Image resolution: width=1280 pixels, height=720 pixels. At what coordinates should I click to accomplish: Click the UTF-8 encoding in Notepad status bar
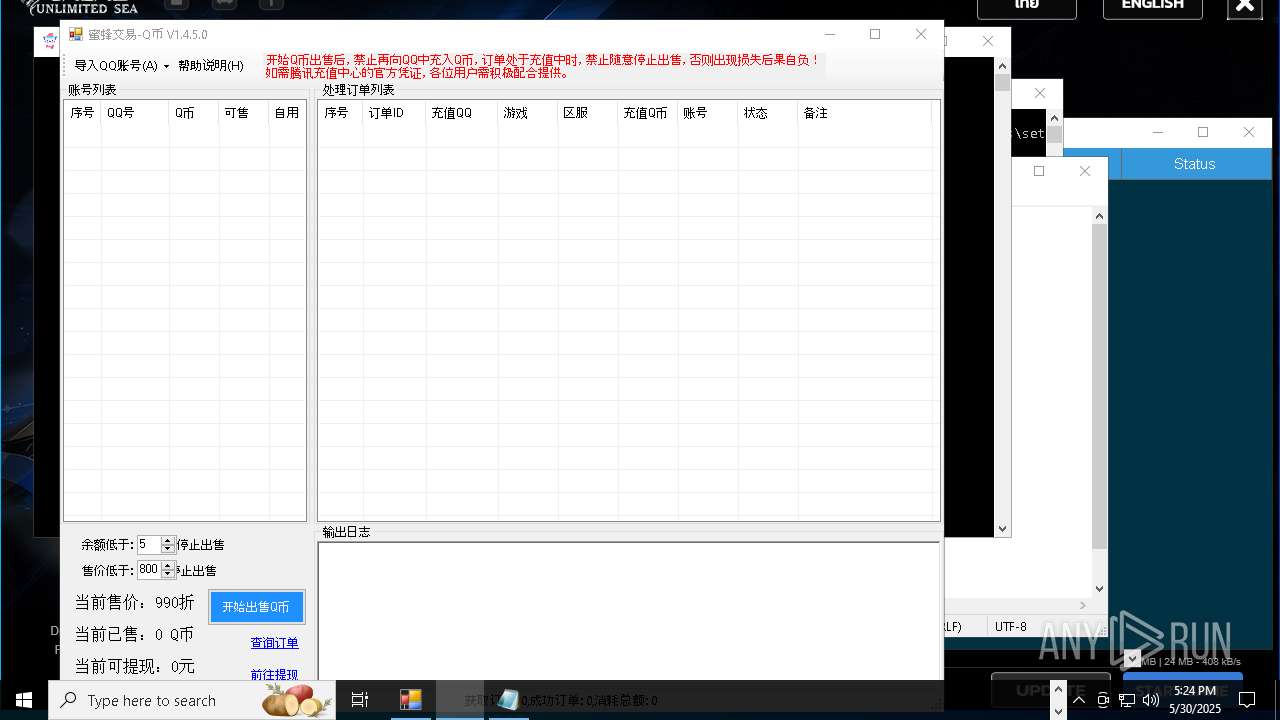point(1010,627)
